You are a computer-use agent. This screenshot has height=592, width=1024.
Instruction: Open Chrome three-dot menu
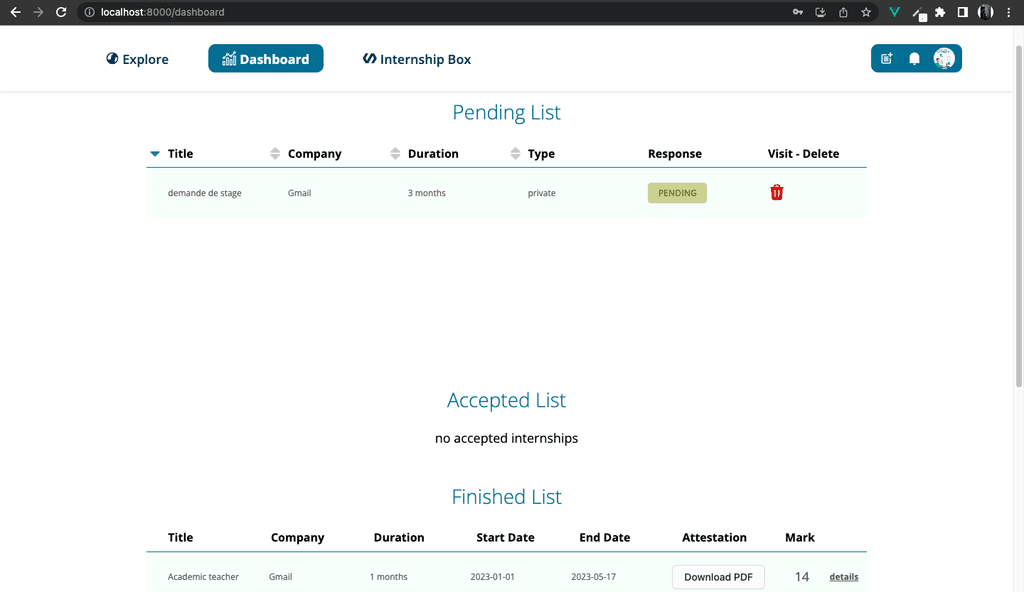coord(1008,12)
